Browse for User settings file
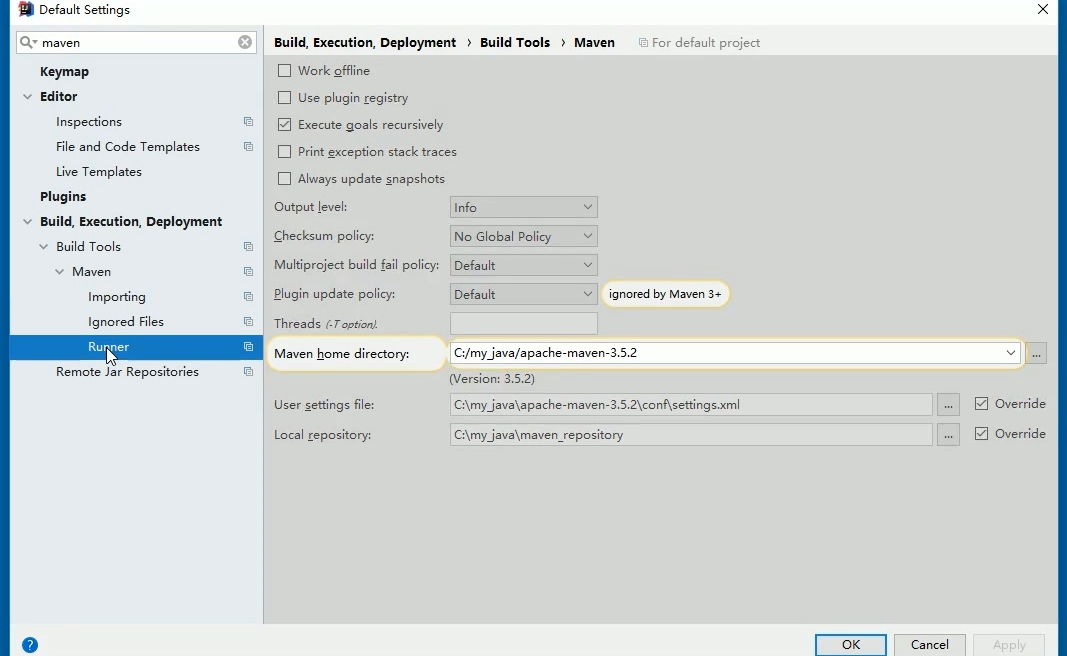This screenshot has width=1067, height=656. click(x=948, y=405)
